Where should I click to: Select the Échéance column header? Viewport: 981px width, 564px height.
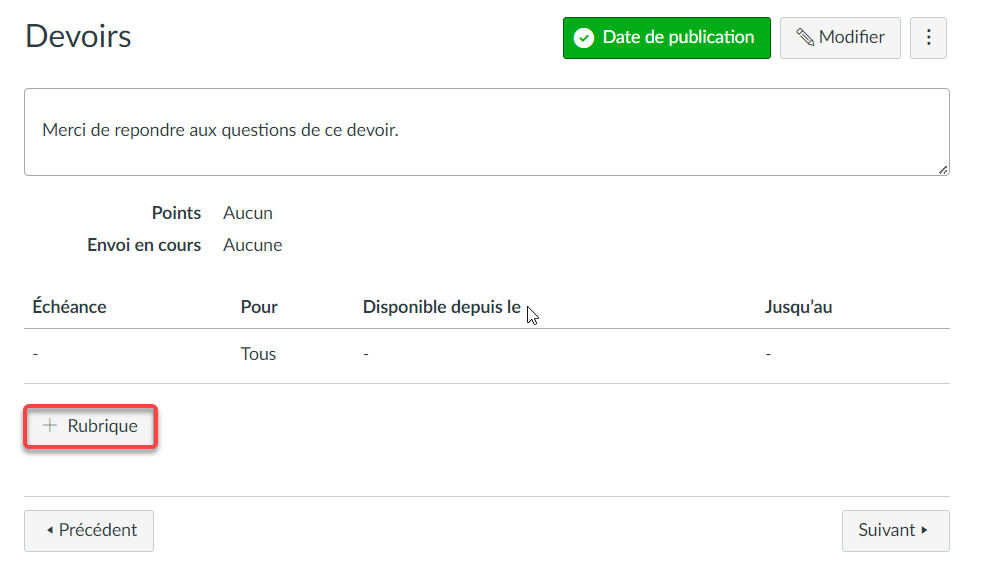pyautogui.click(x=69, y=307)
